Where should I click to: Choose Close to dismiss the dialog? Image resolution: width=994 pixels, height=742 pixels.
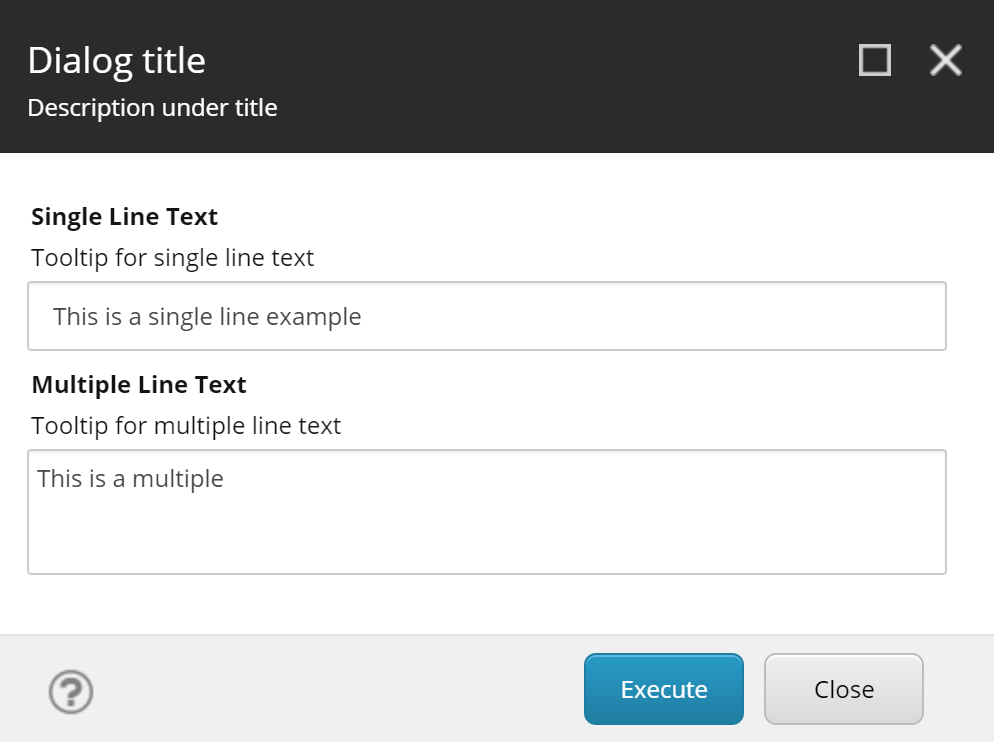tap(843, 688)
